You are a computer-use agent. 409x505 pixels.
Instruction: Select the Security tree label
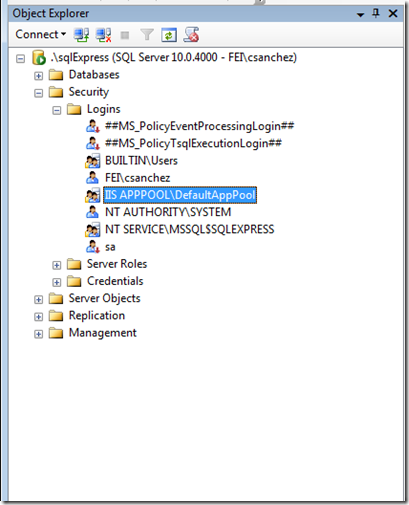pos(89,92)
